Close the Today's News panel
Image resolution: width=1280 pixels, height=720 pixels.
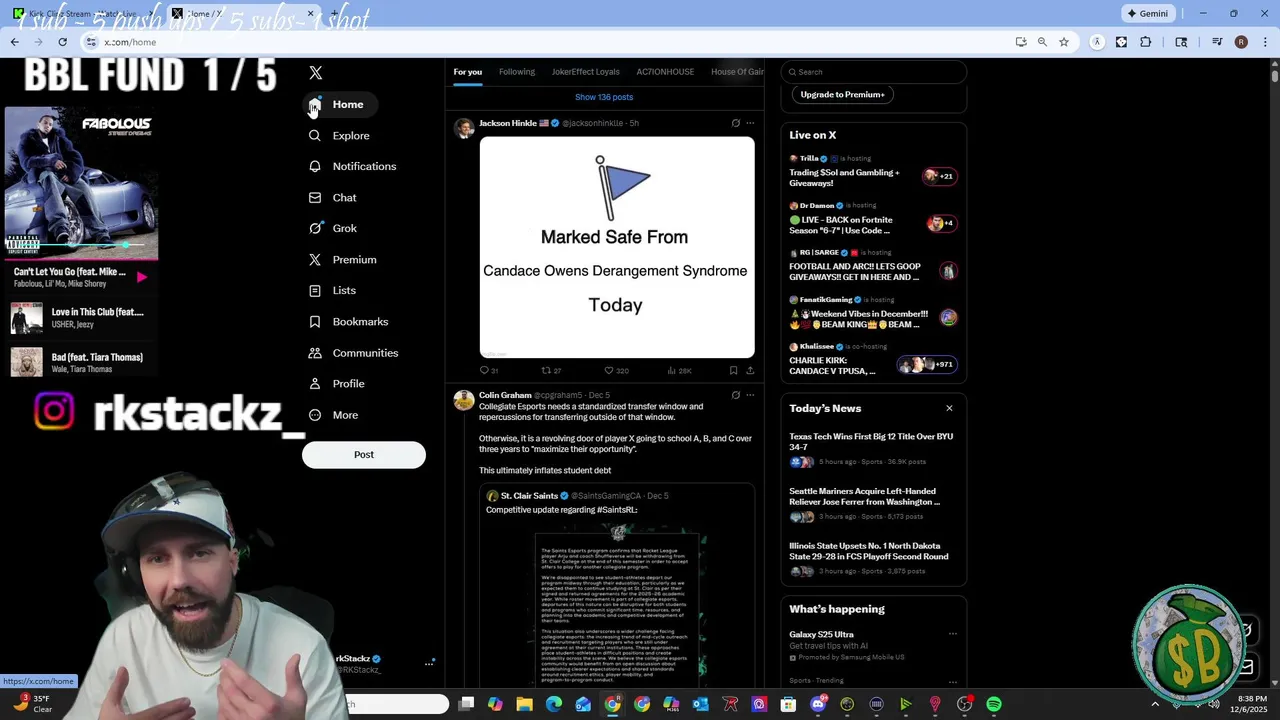point(949,408)
